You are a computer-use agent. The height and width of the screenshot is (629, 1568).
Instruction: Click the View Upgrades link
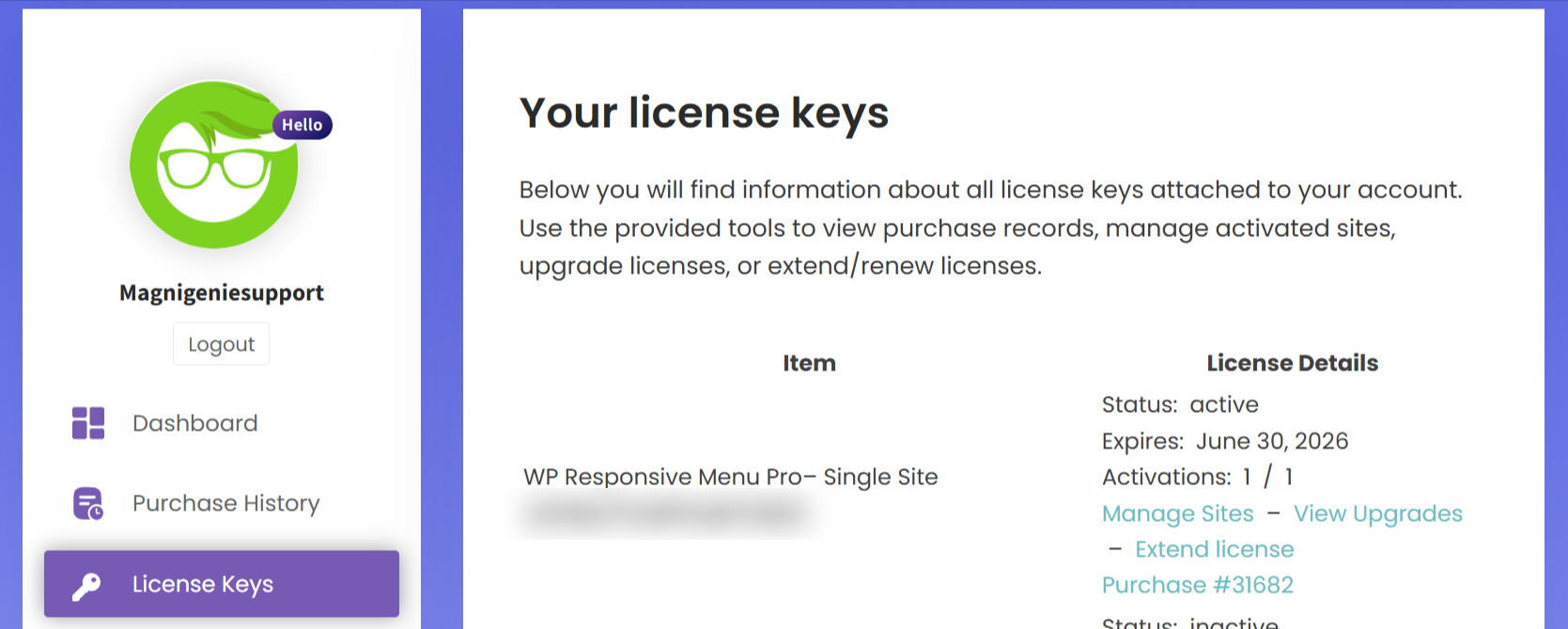coord(1376,513)
